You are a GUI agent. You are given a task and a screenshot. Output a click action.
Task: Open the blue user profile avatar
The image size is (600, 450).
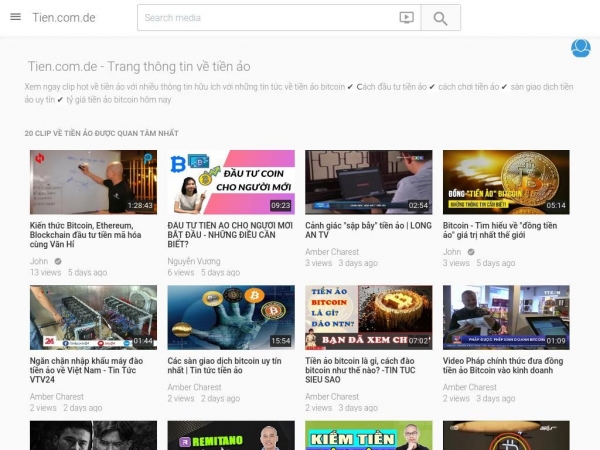[580, 48]
